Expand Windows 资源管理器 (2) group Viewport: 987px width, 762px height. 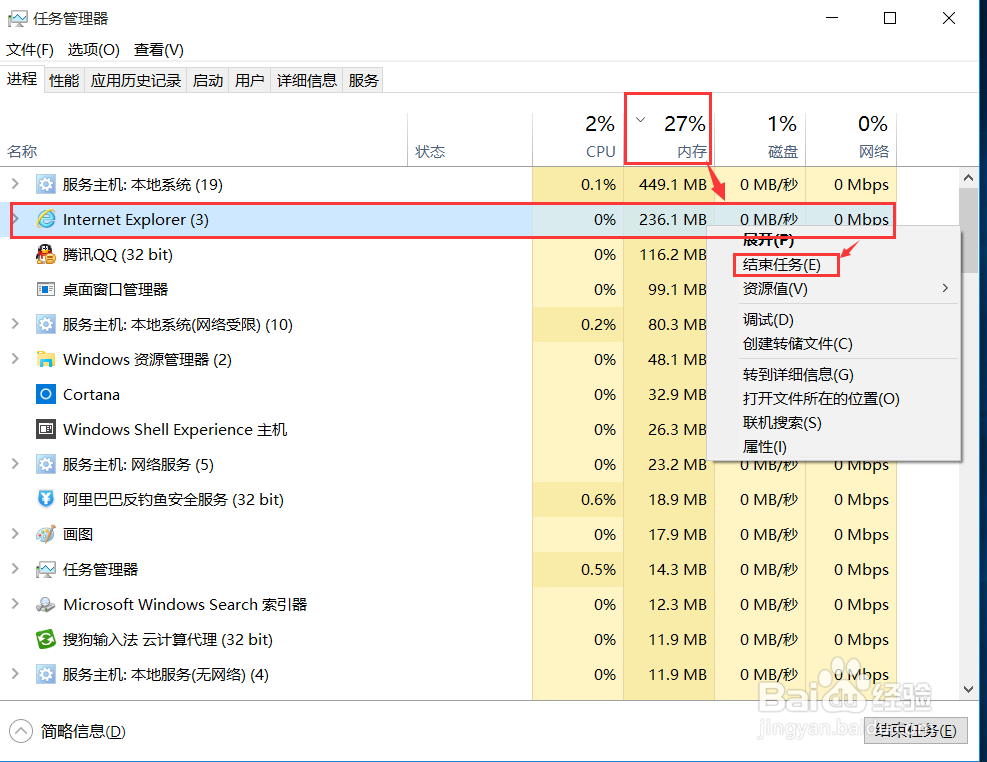(x=15, y=359)
